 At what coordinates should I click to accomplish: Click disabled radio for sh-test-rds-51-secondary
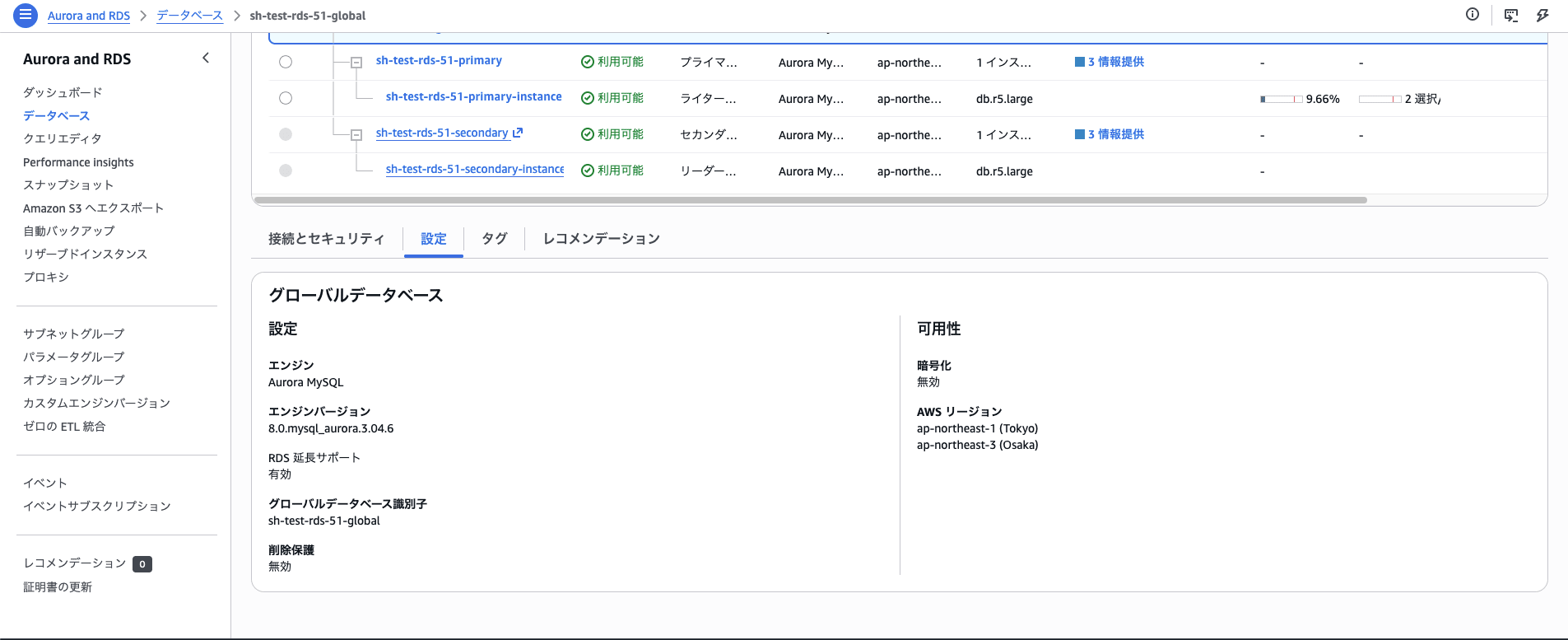[x=286, y=134]
